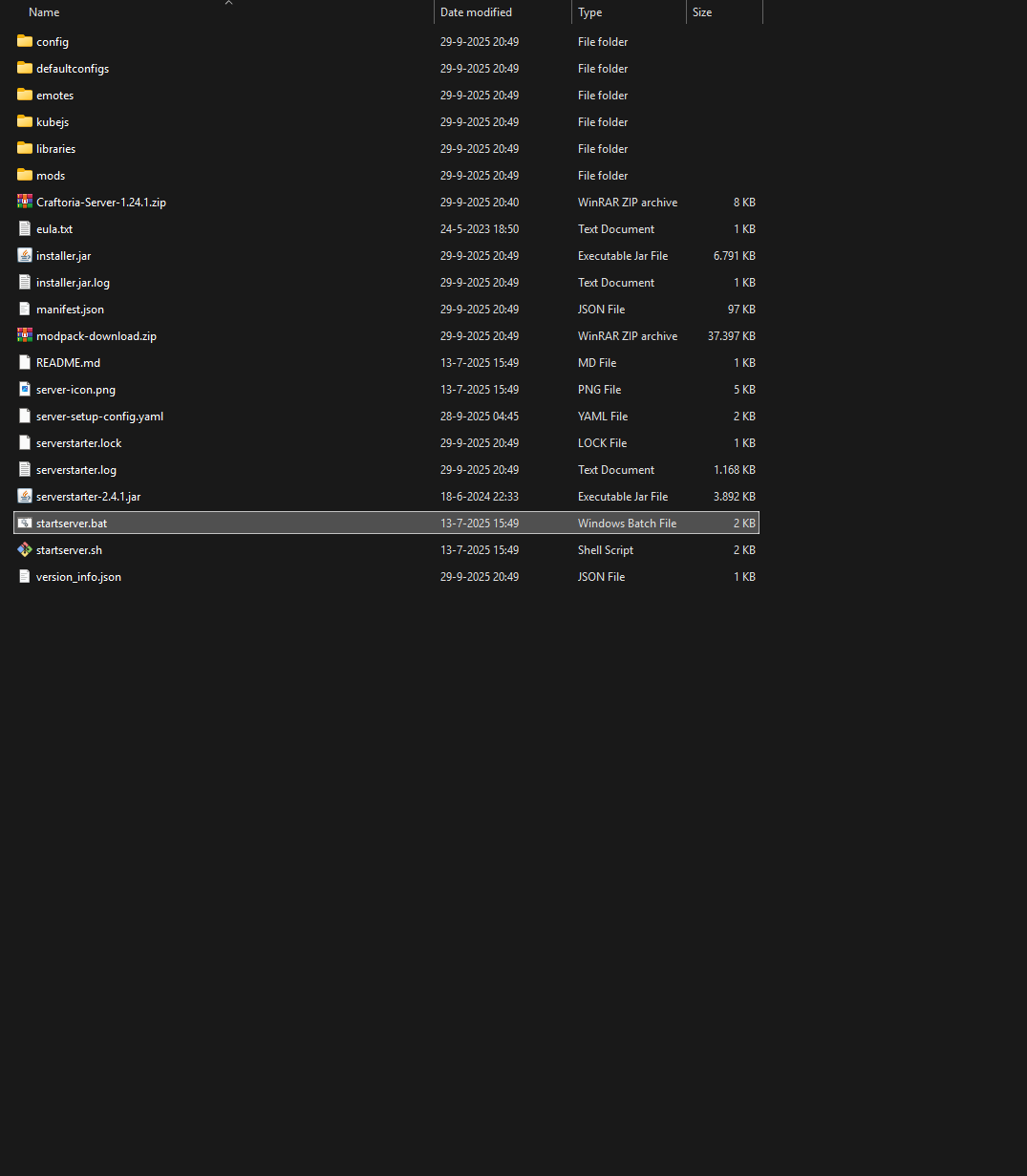Select the mods folder icon

point(25,175)
